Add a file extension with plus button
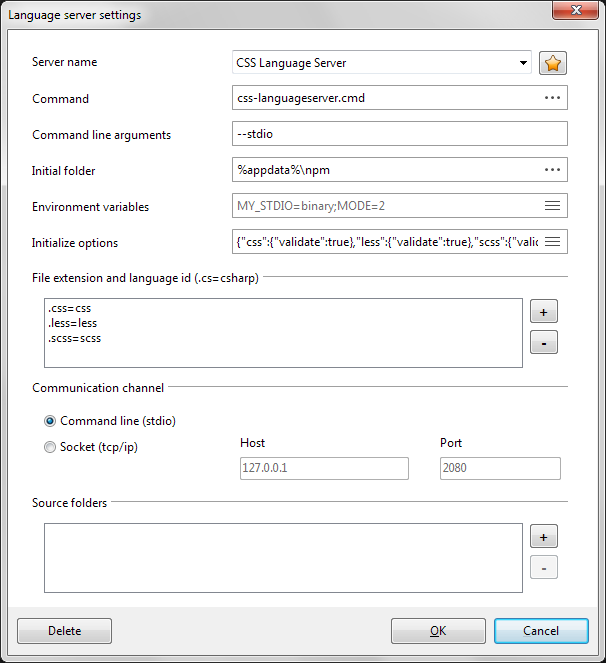606x663 pixels. point(543,311)
